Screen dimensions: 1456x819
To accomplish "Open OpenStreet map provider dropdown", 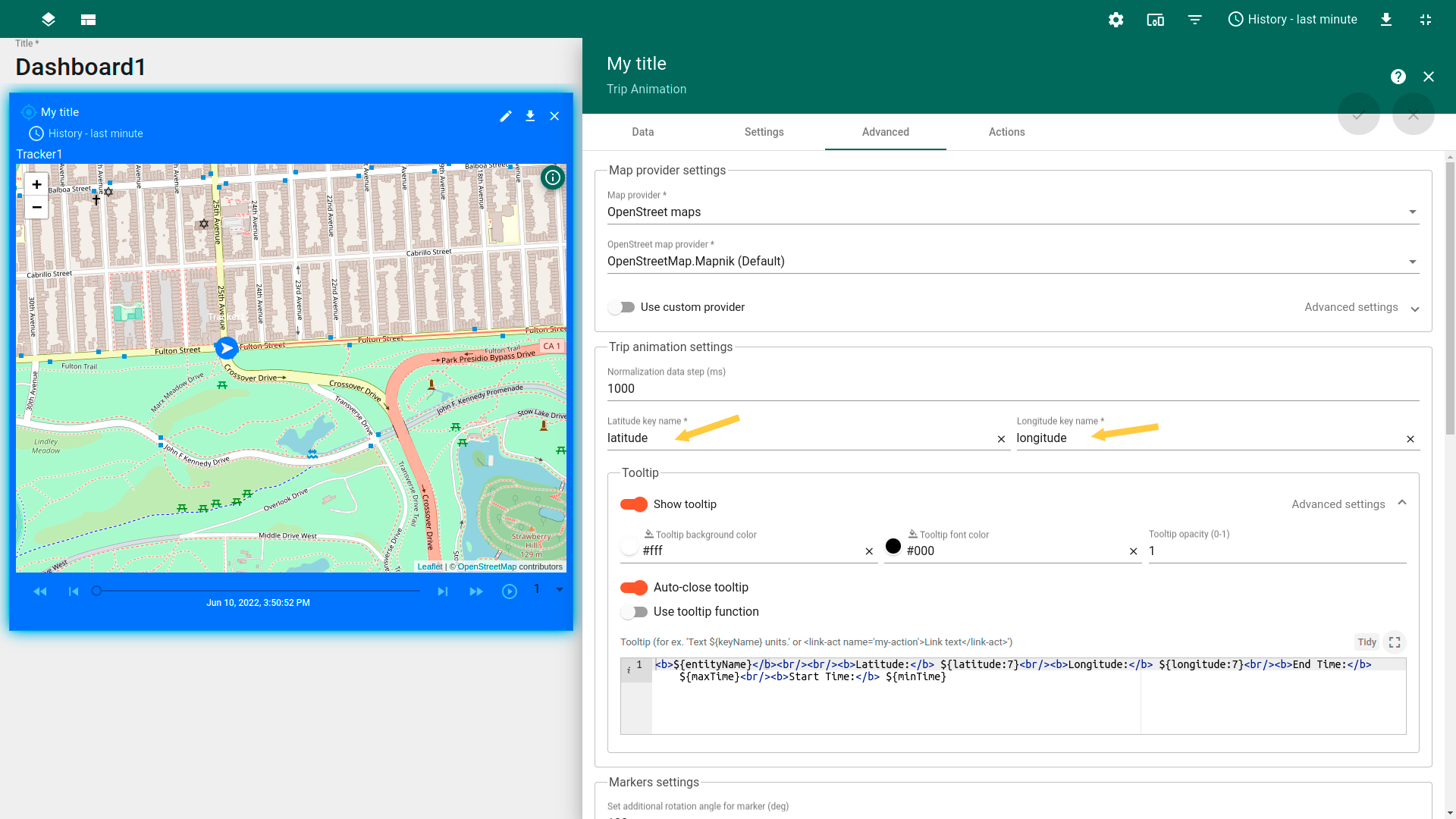I will pos(1013,262).
